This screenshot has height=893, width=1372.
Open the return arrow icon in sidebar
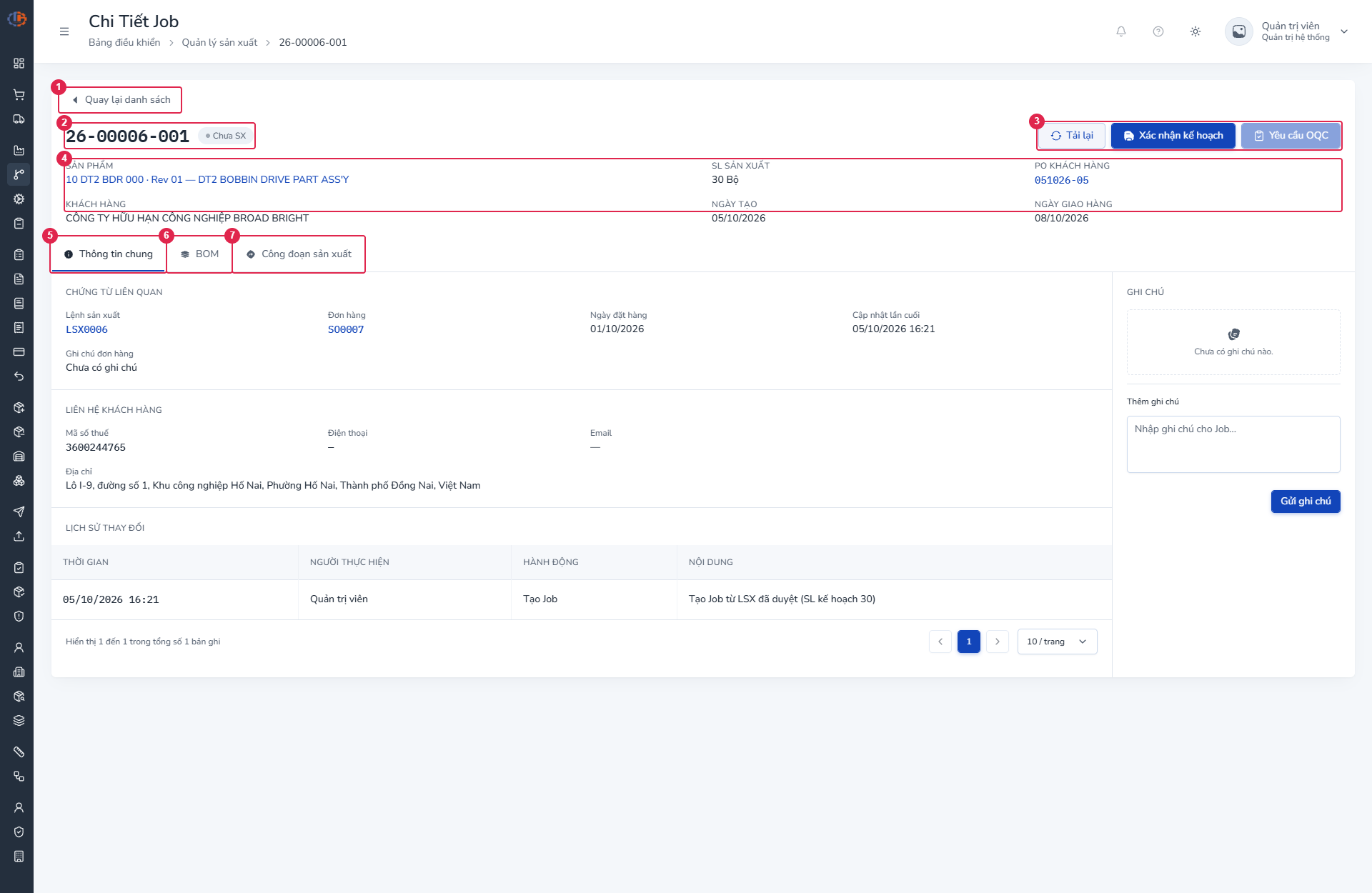tap(19, 376)
